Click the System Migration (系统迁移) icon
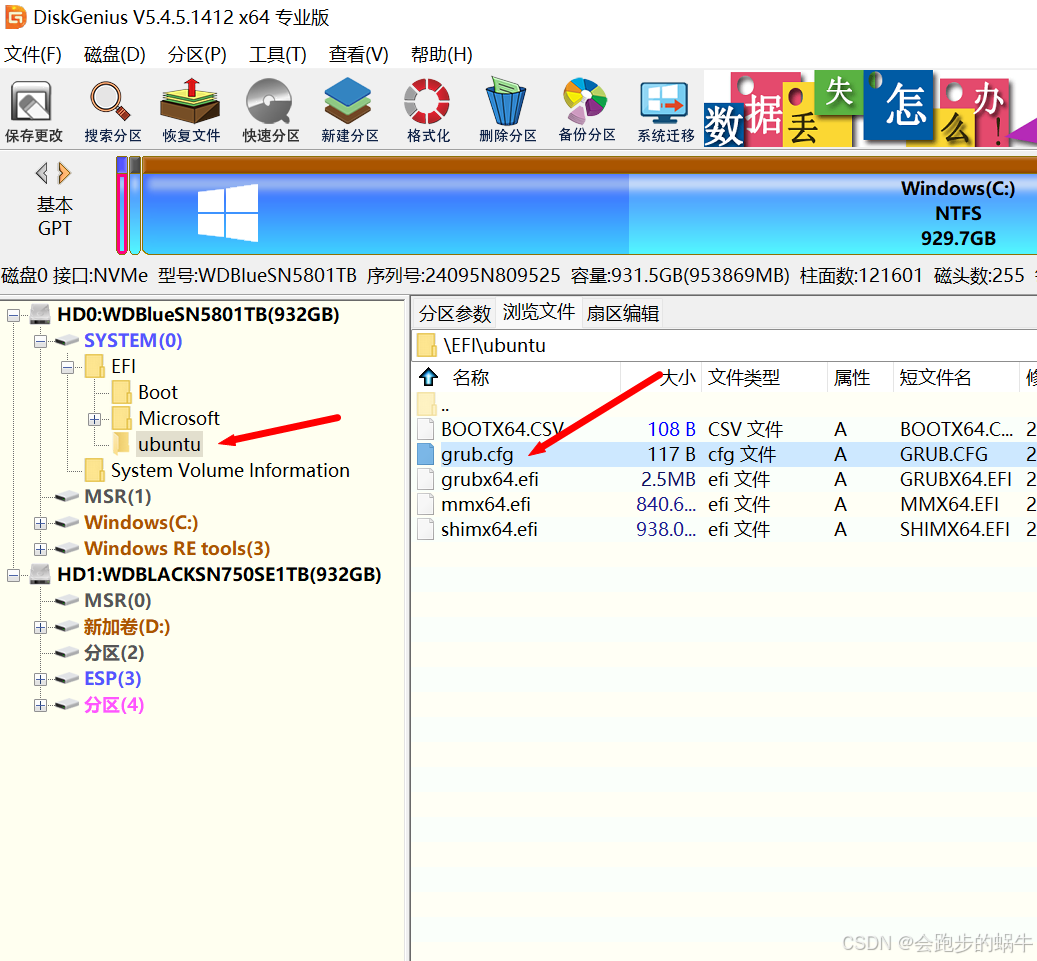1037x961 pixels. click(x=665, y=110)
